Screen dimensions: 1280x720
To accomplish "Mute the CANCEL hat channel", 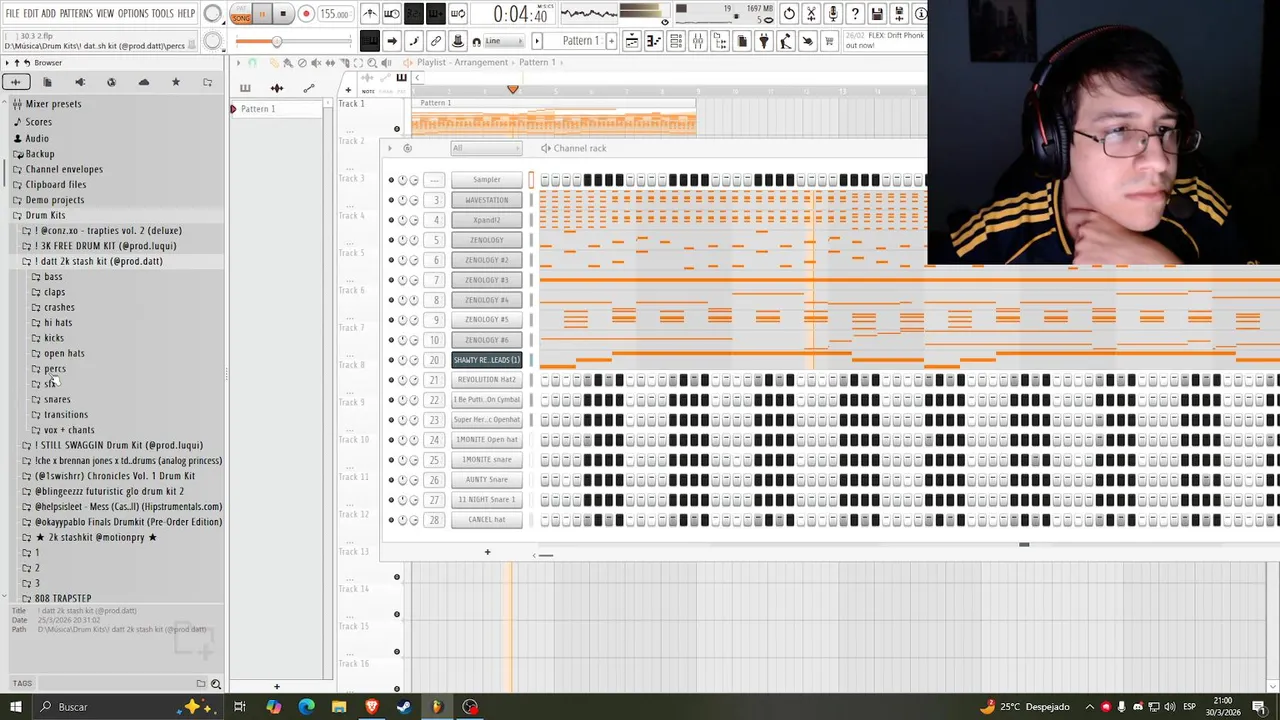I will click(391, 520).
